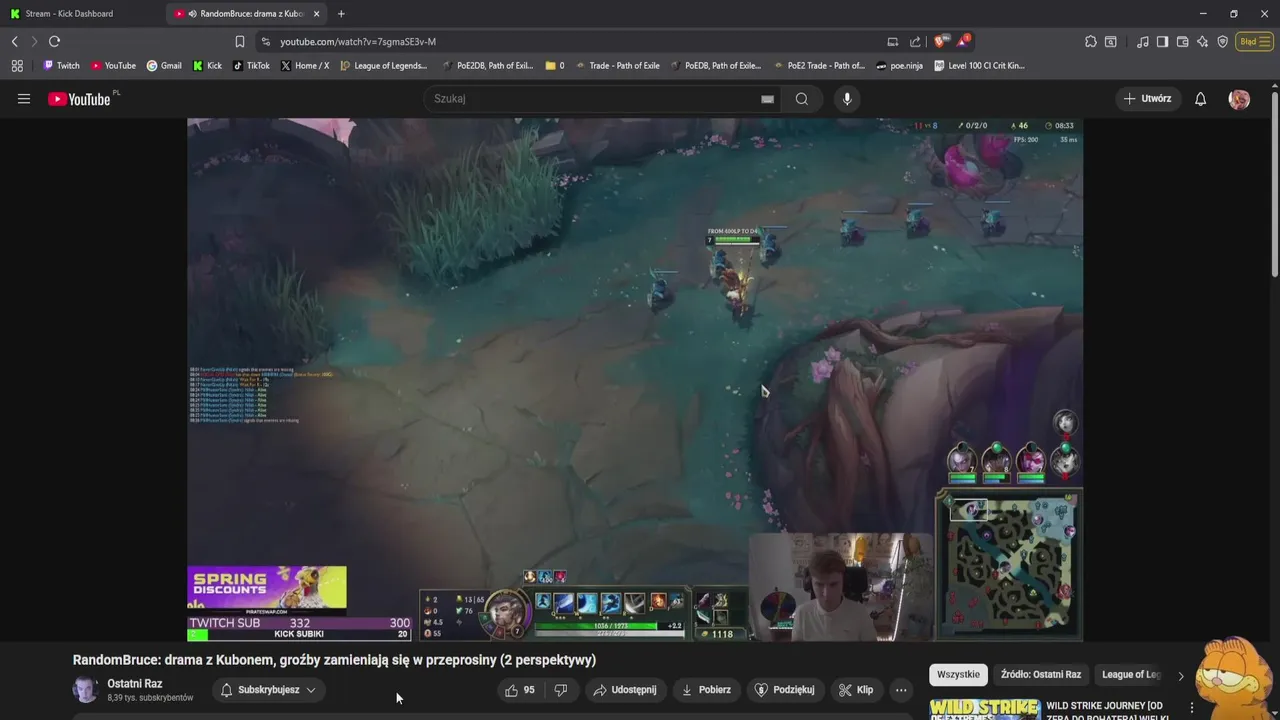Like the video with thumbs up
The image size is (1280, 720).
520,690
